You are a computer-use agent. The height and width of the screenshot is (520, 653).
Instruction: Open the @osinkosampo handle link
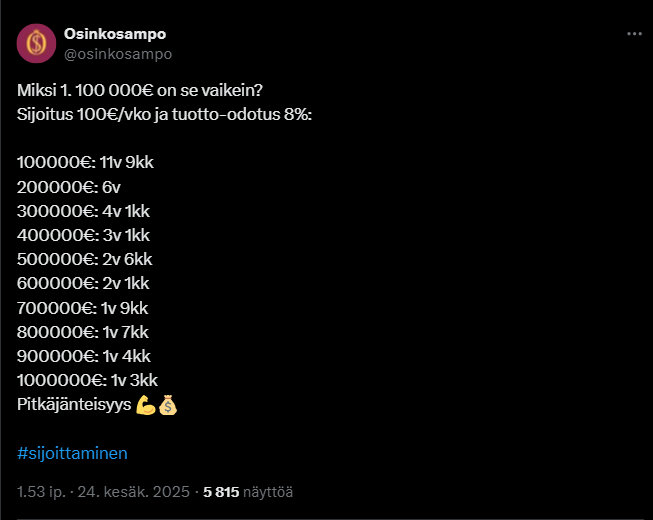pyautogui.click(x=118, y=54)
